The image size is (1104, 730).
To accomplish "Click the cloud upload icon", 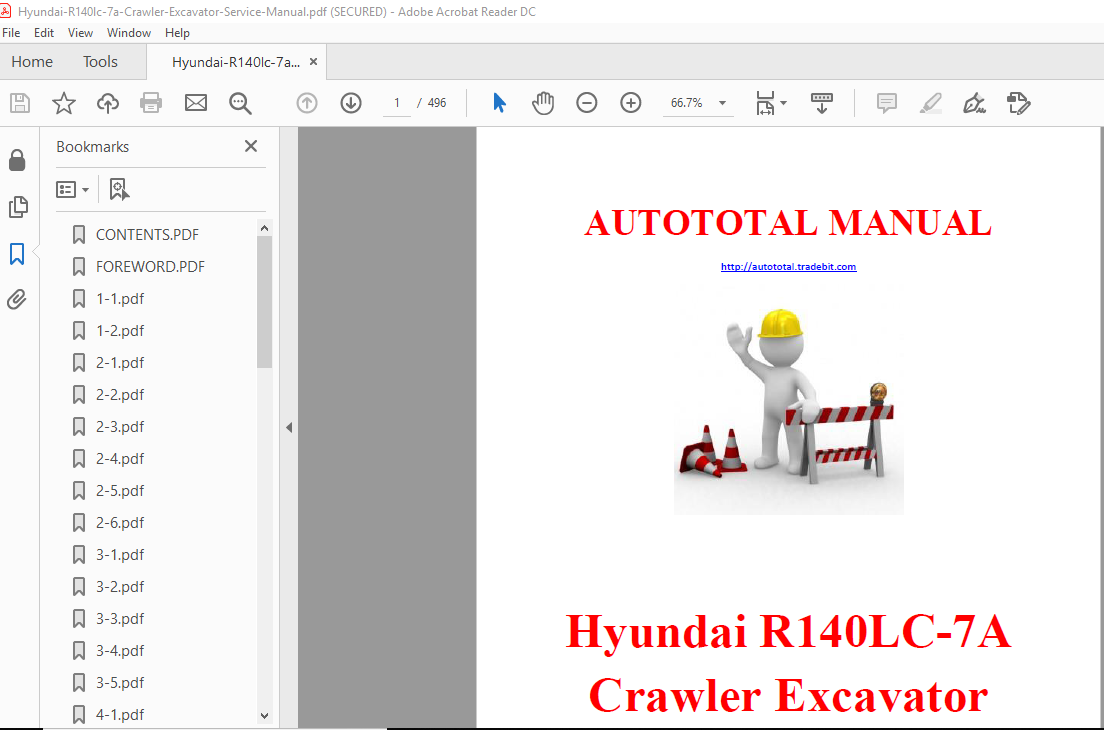I will [x=108, y=103].
